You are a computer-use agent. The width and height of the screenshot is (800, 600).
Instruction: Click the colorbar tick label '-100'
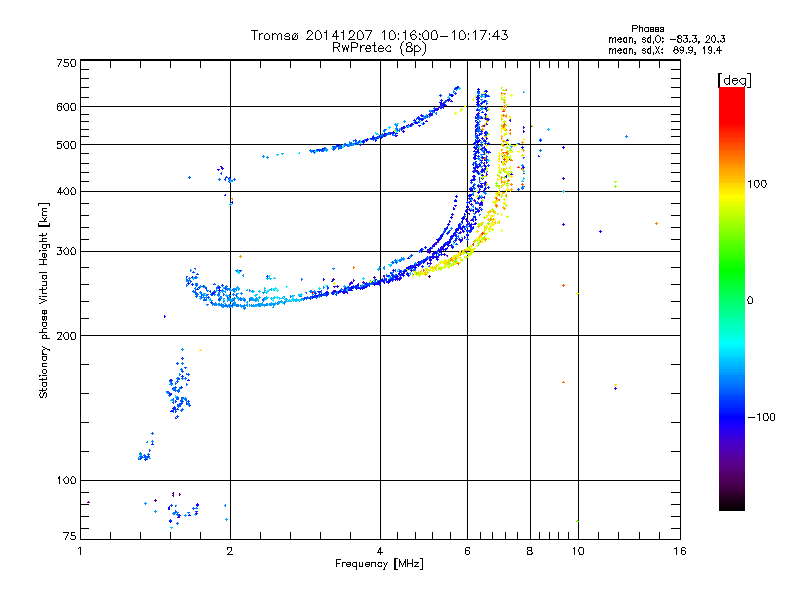pyautogui.click(x=761, y=417)
